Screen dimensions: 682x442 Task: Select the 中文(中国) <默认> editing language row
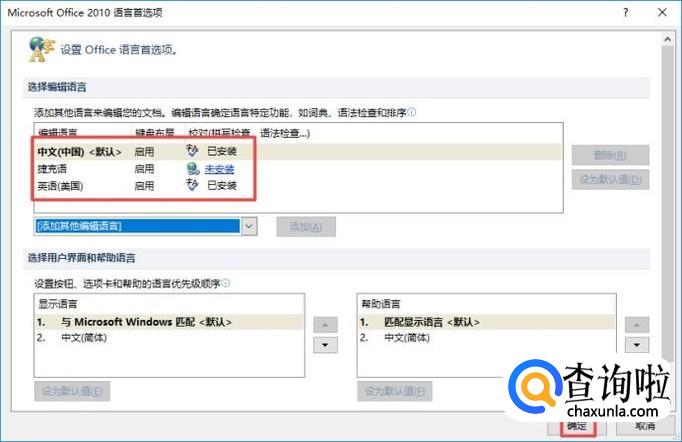298,151
